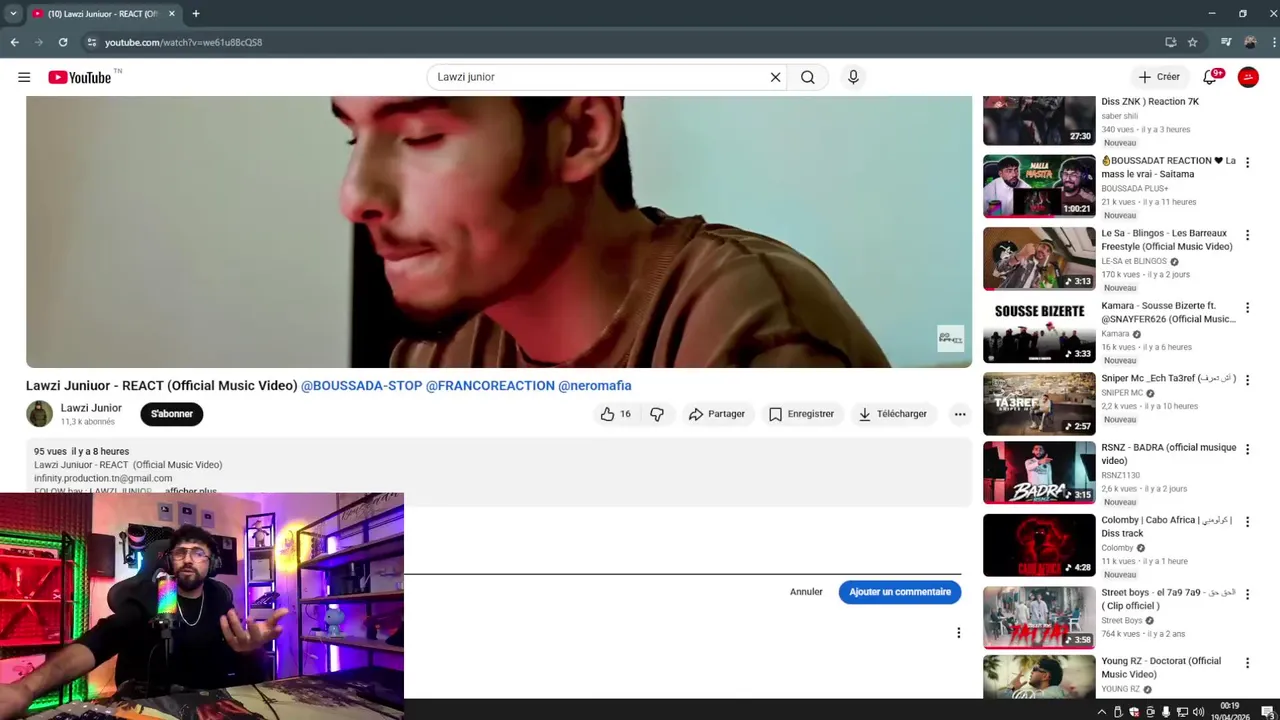Click the channel watermark on video player
This screenshot has height=720, width=1280.
950,338
